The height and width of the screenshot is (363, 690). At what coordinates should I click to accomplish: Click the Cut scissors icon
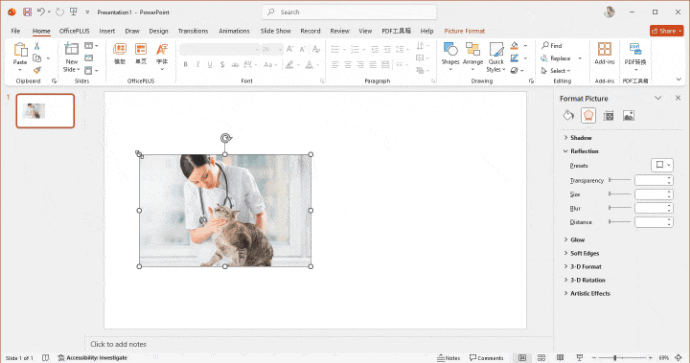click(x=37, y=46)
